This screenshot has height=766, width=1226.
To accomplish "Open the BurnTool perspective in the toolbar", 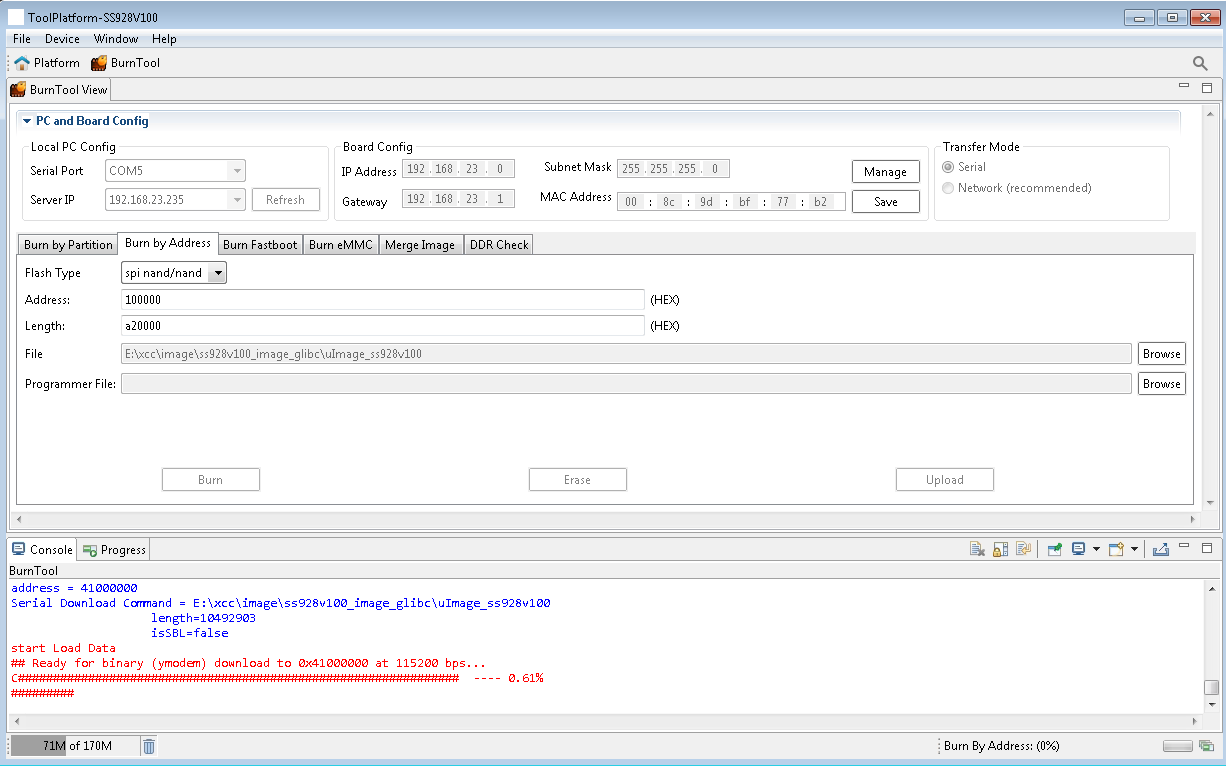I will [125, 63].
